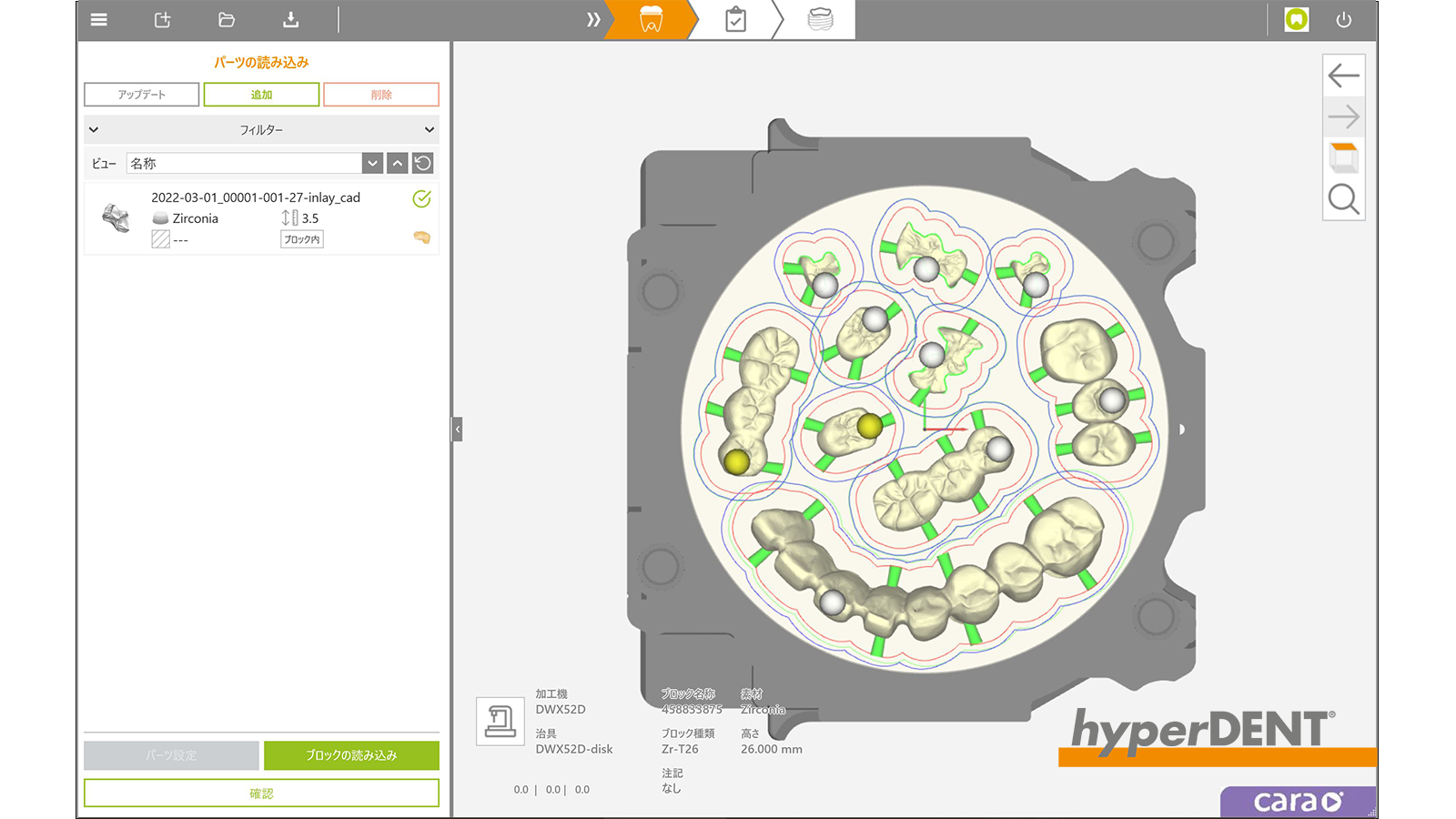Click the 'Zr-T26' block type text
Viewport: 1456px width, 819px height.
(680, 749)
